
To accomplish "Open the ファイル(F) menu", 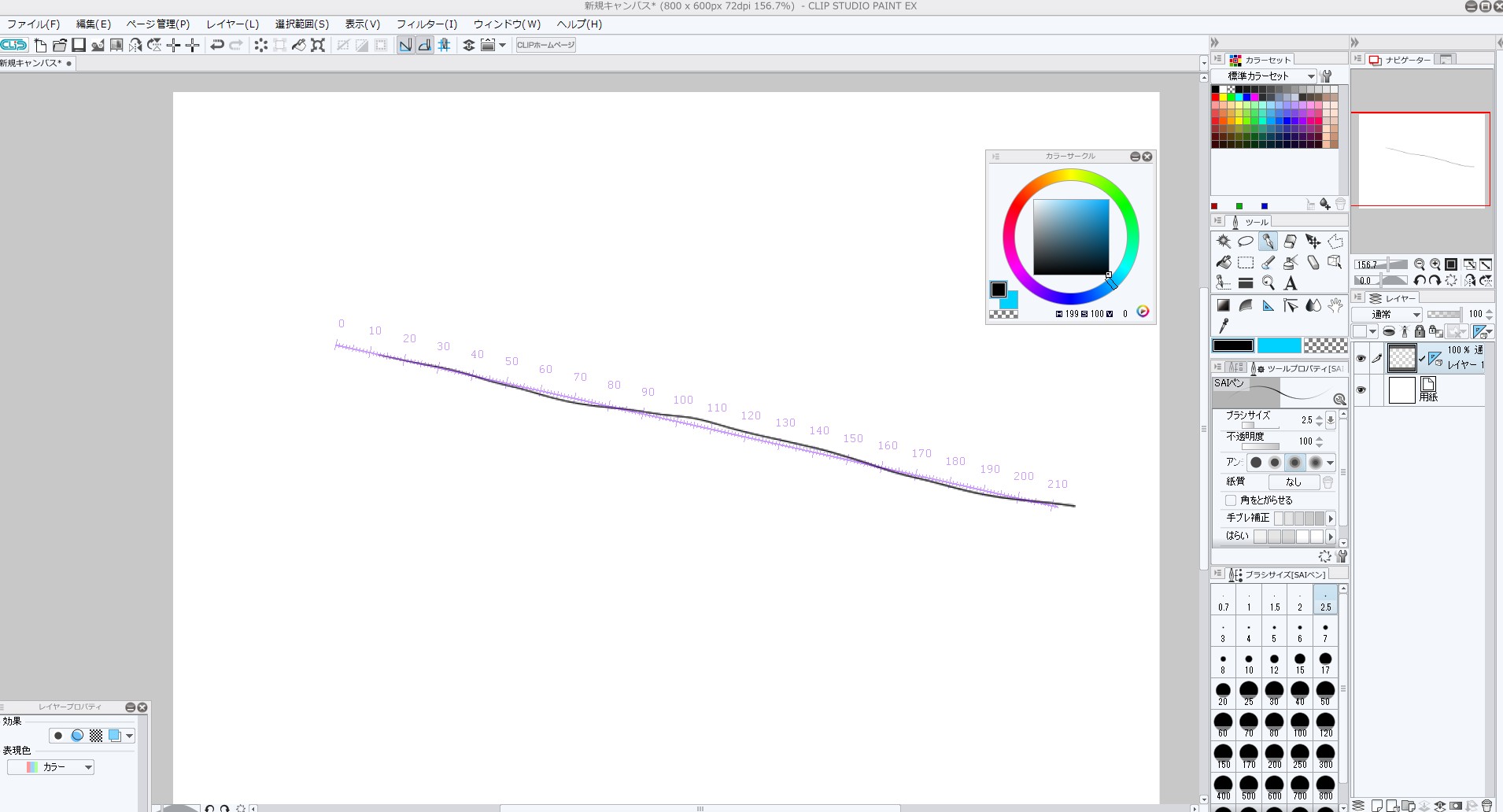I will coord(34,24).
